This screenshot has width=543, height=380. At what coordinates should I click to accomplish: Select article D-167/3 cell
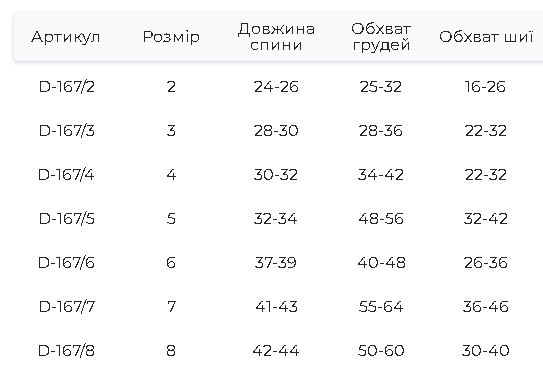(x=66, y=131)
